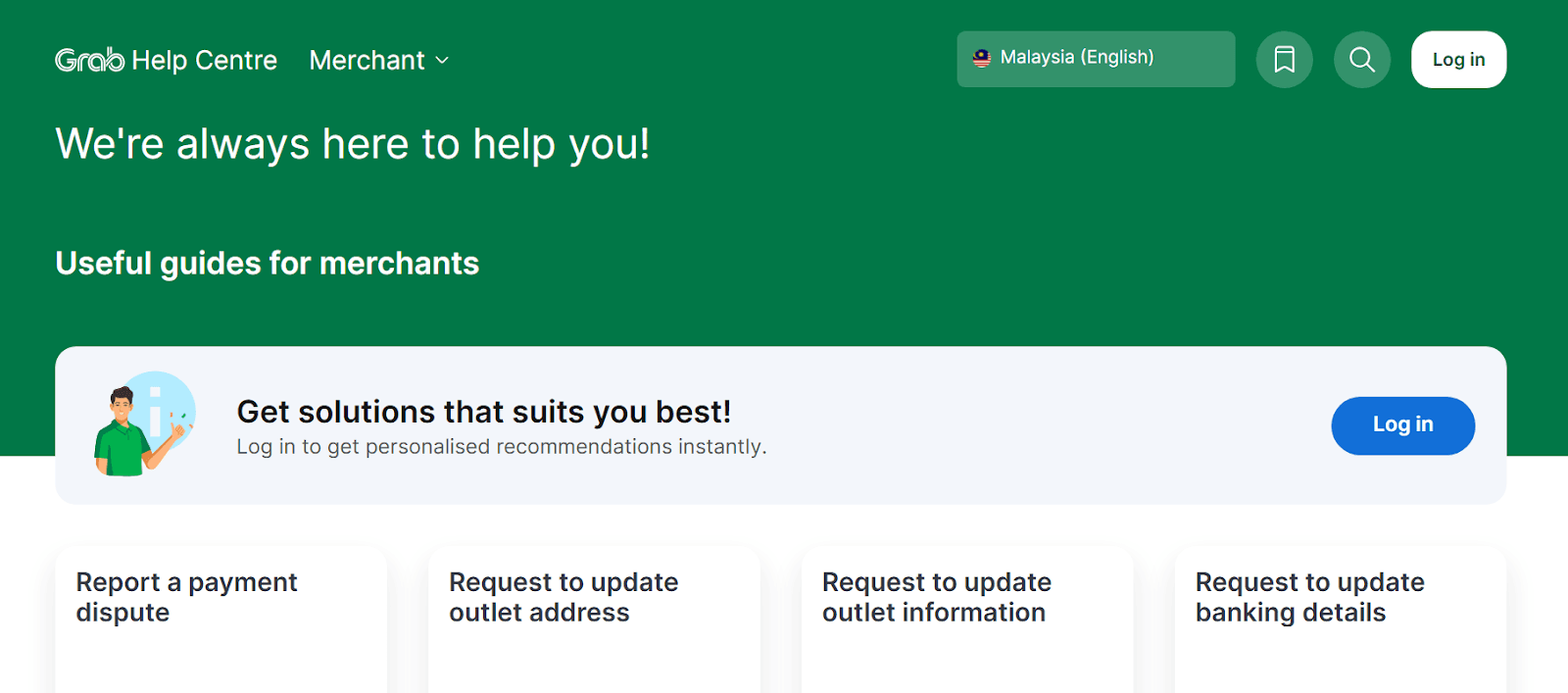Click the Useful guides for merchants heading

coord(267,263)
